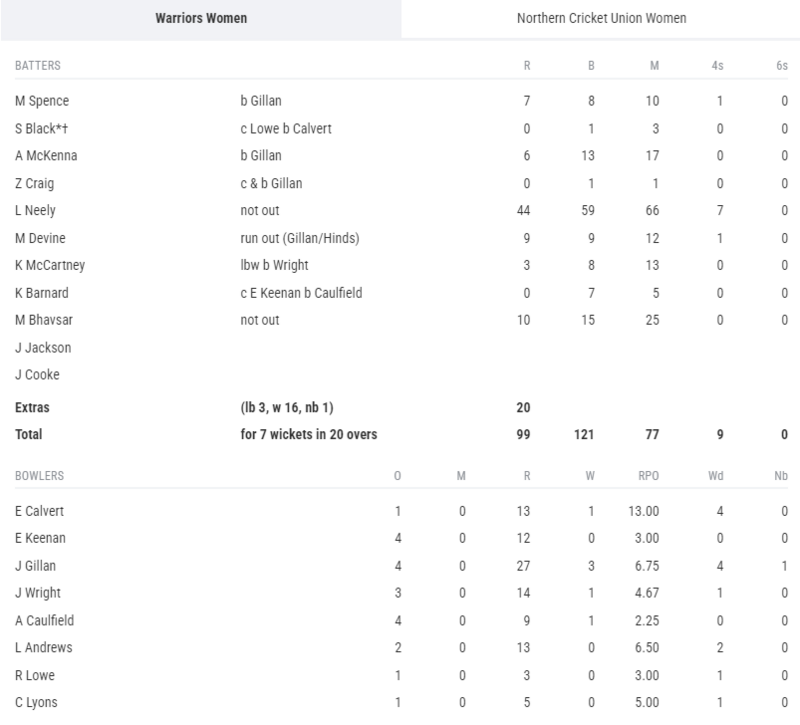Viewport: 800px width, 725px height.
Task: Select batter M Bhavsar
Action: tap(42, 320)
